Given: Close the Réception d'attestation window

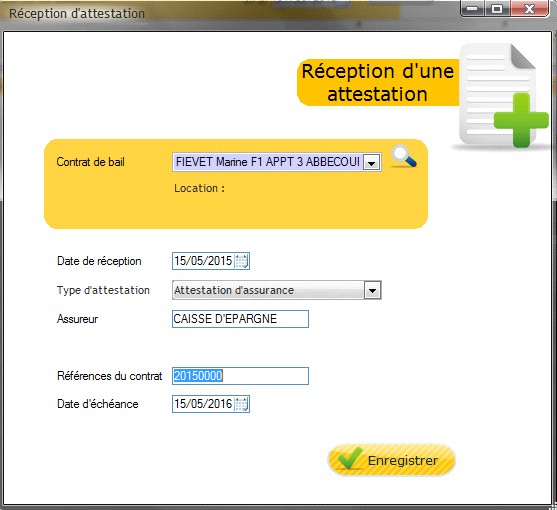Looking at the screenshot, I should (529, 9).
